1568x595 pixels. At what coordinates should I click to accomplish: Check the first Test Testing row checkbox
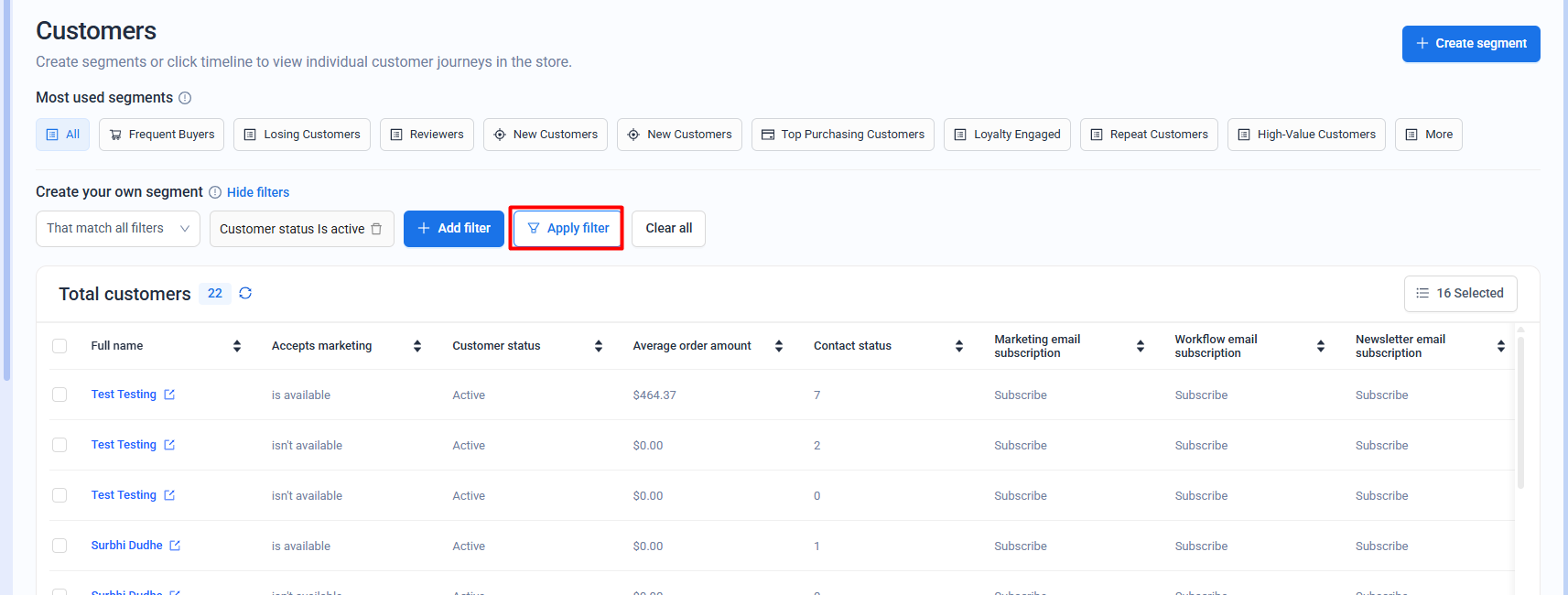pyautogui.click(x=59, y=395)
